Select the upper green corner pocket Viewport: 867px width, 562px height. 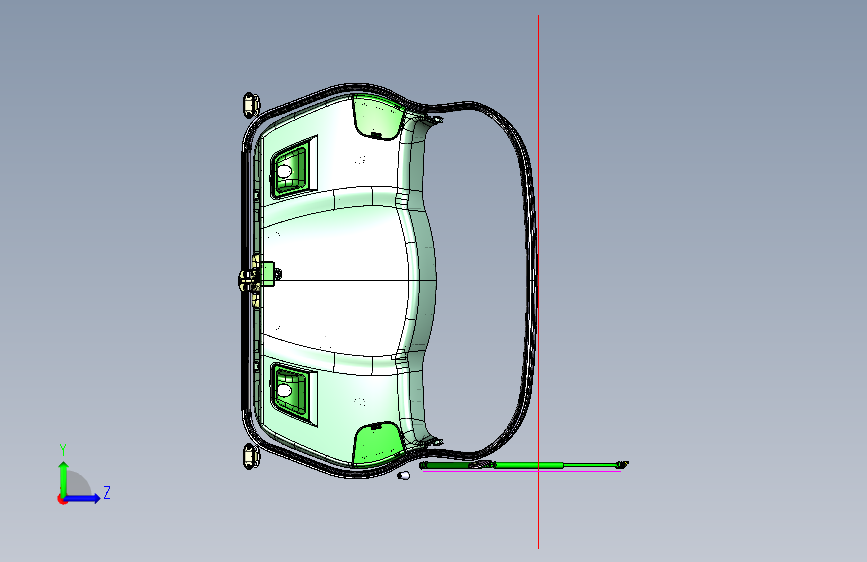pos(378,117)
